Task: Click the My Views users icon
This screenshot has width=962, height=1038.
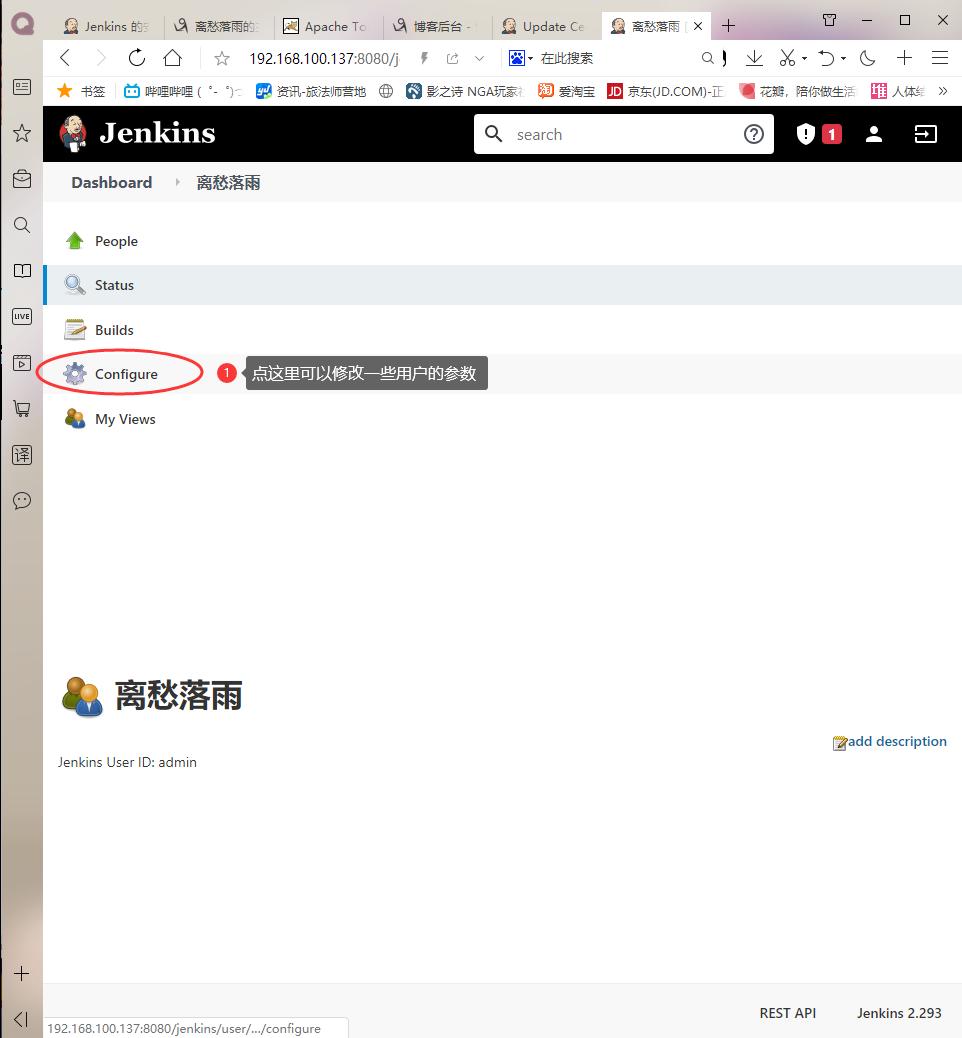Action: (75, 418)
